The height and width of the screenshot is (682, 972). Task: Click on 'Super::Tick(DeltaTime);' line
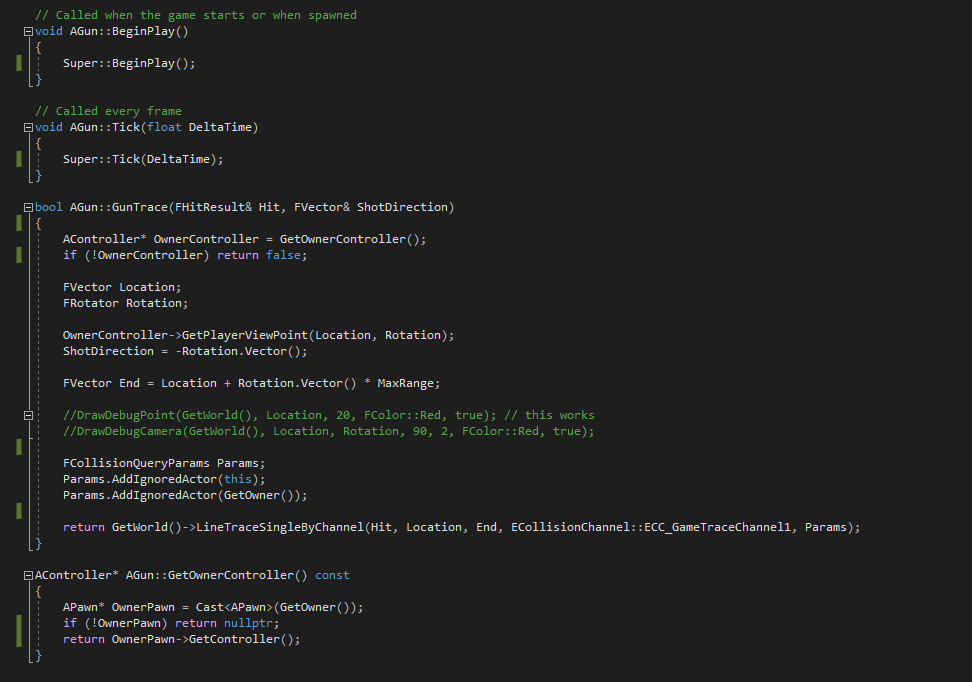(x=143, y=159)
